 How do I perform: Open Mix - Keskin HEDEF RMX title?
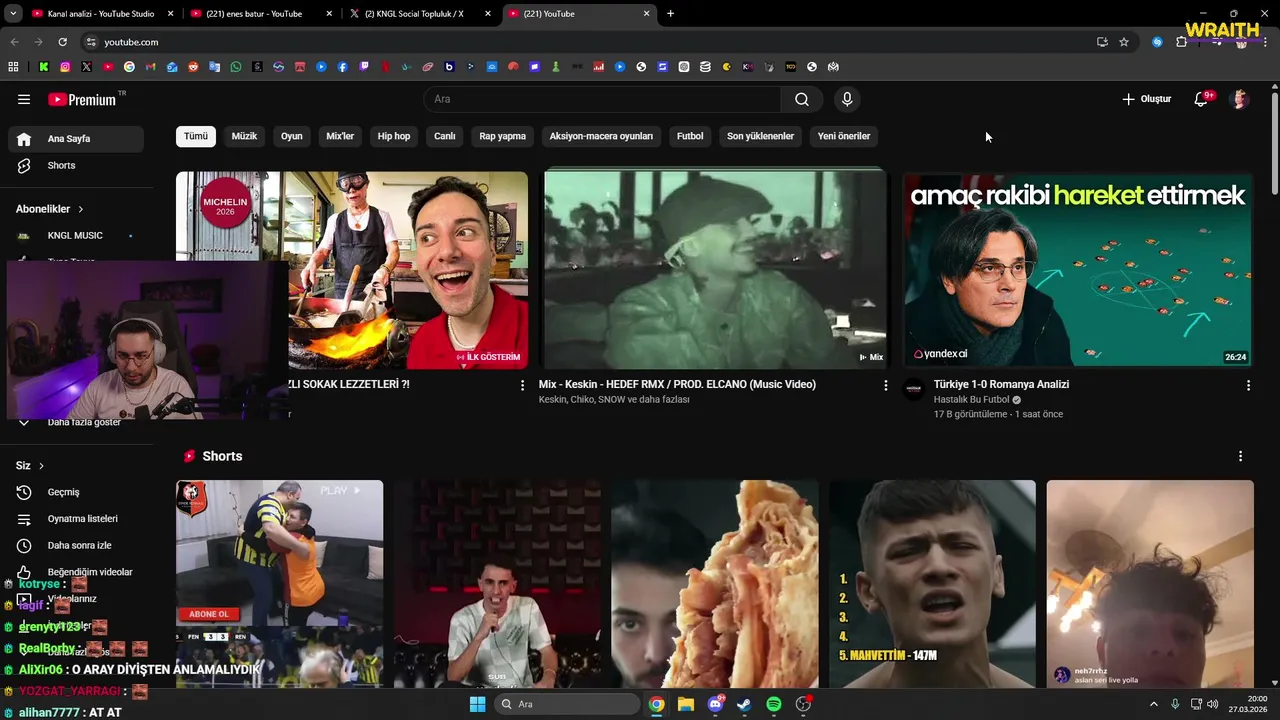(677, 384)
